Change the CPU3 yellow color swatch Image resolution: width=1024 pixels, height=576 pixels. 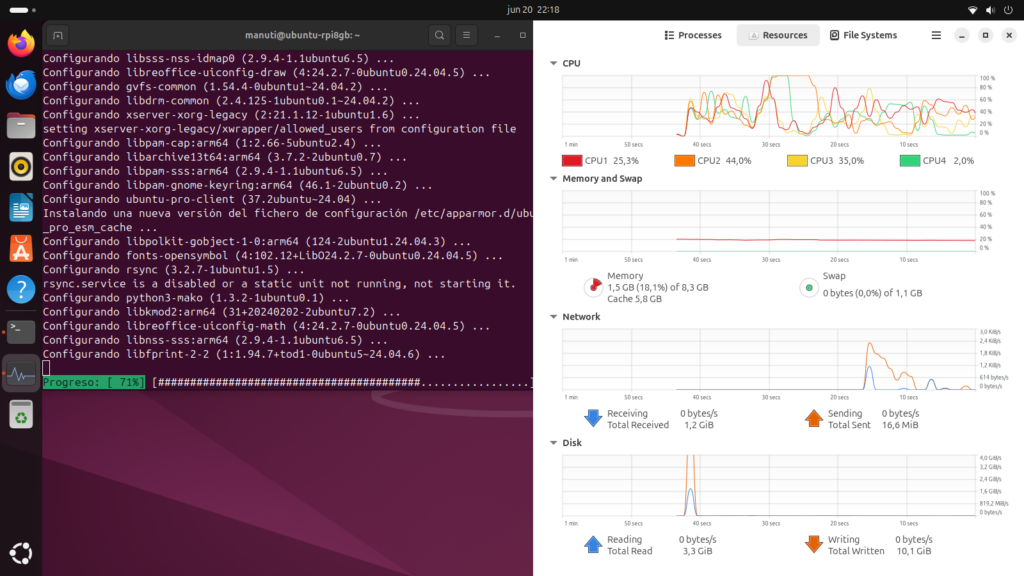(x=797, y=161)
